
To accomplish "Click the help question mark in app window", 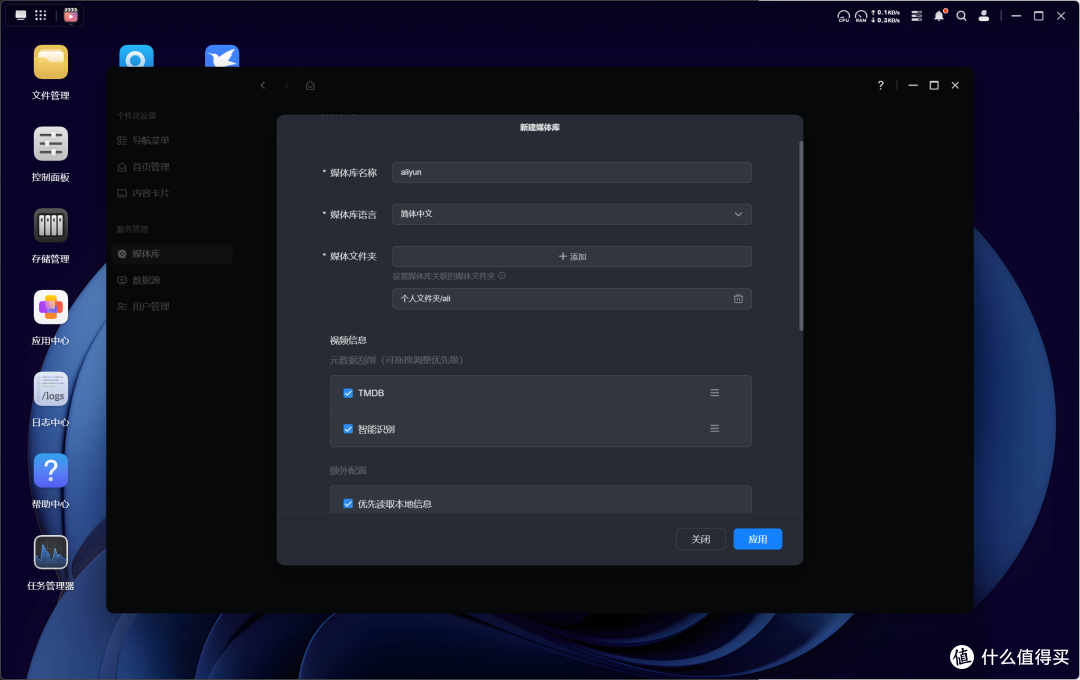I will [x=880, y=85].
